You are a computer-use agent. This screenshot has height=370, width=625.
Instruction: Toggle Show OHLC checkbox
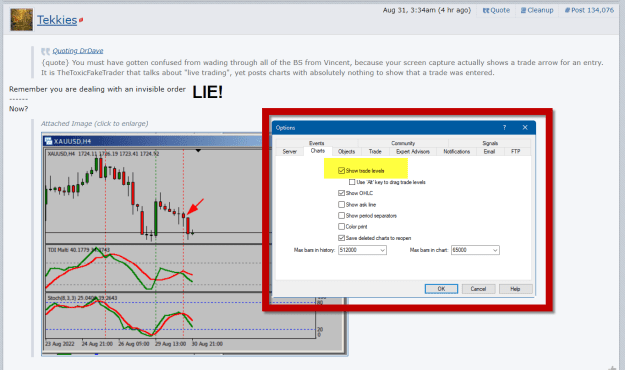[x=341, y=193]
